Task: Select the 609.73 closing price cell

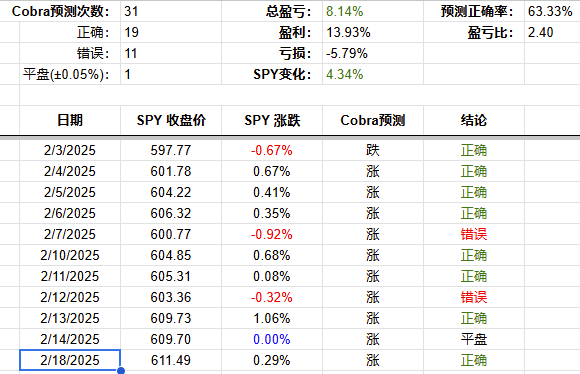Action: pyautogui.click(x=171, y=318)
